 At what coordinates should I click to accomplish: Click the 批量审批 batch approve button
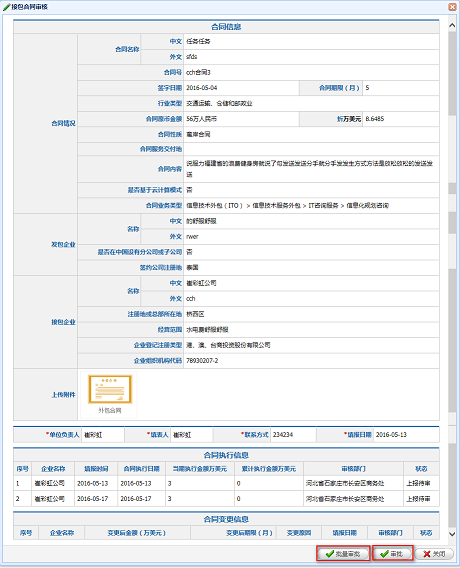pyautogui.click(x=343, y=554)
